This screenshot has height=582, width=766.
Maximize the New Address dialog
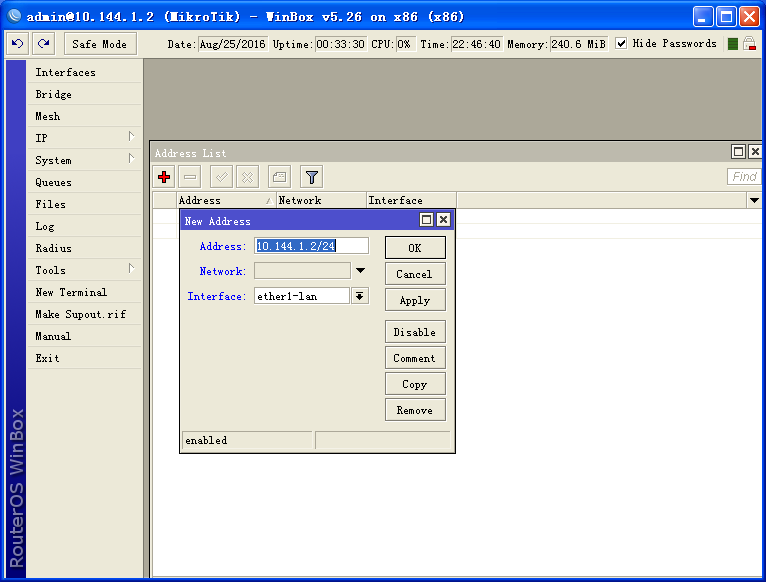tap(426, 220)
